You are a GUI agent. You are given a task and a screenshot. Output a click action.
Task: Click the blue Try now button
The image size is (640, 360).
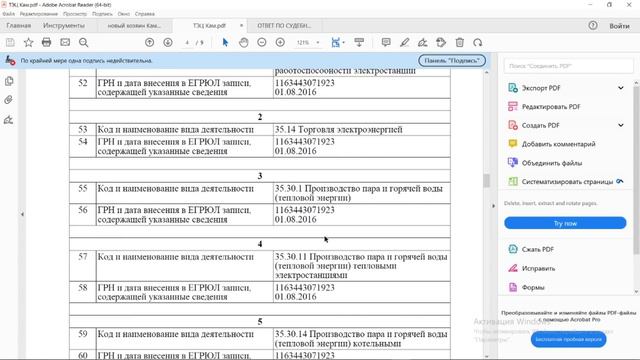tap(565, 223)
